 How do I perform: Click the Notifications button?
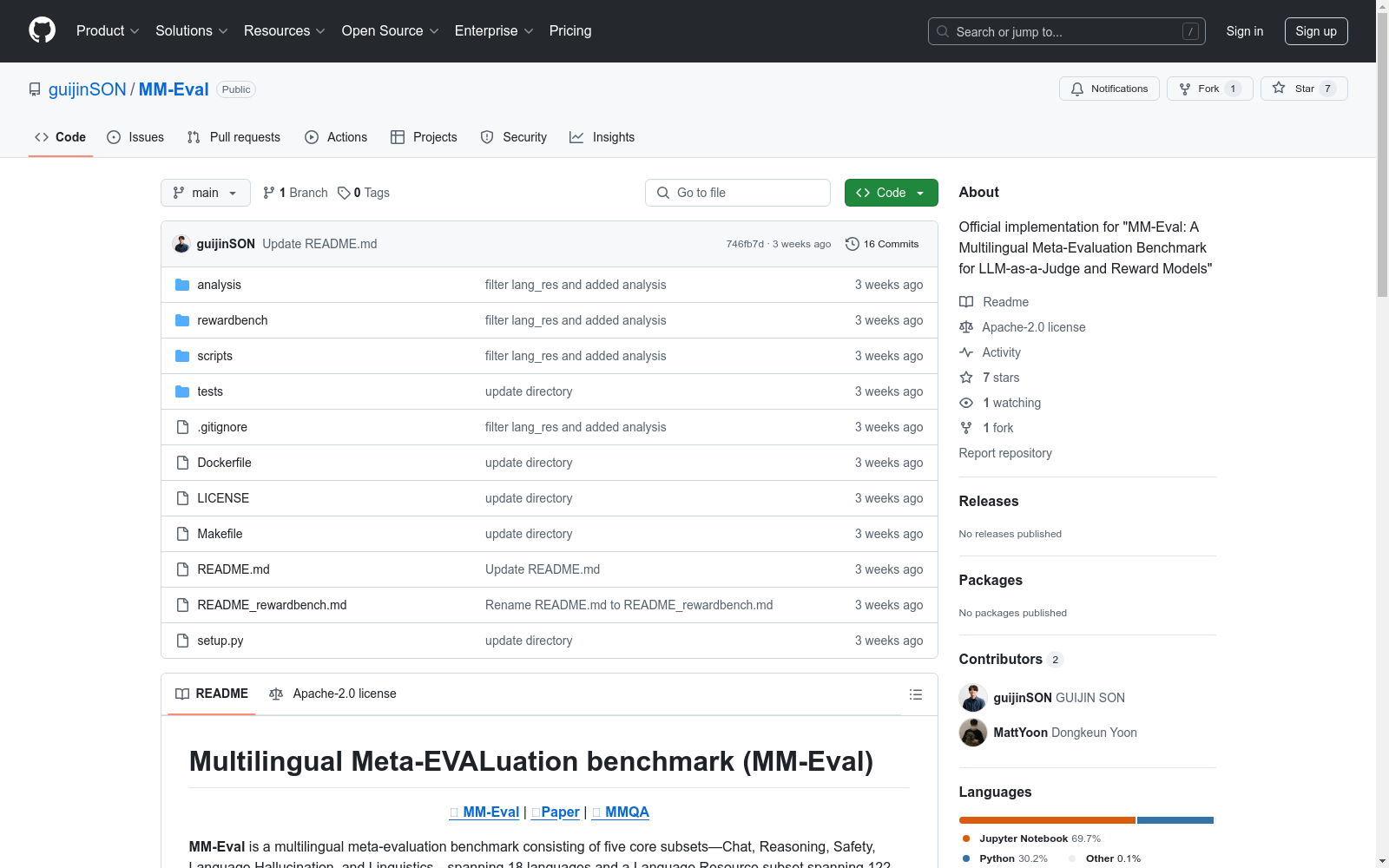(1109, 89)
